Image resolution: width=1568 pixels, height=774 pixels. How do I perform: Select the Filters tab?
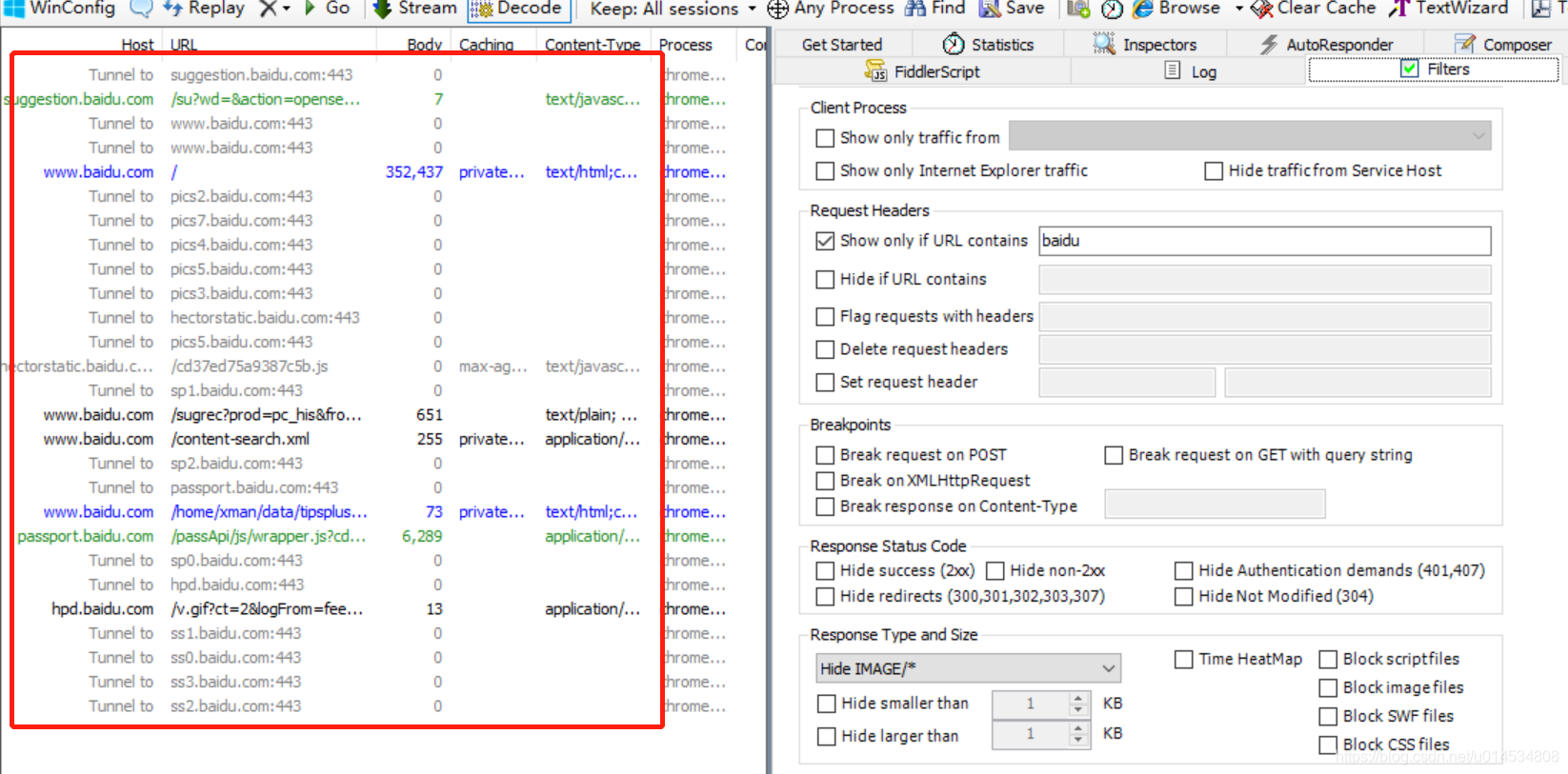[1435, 69]
